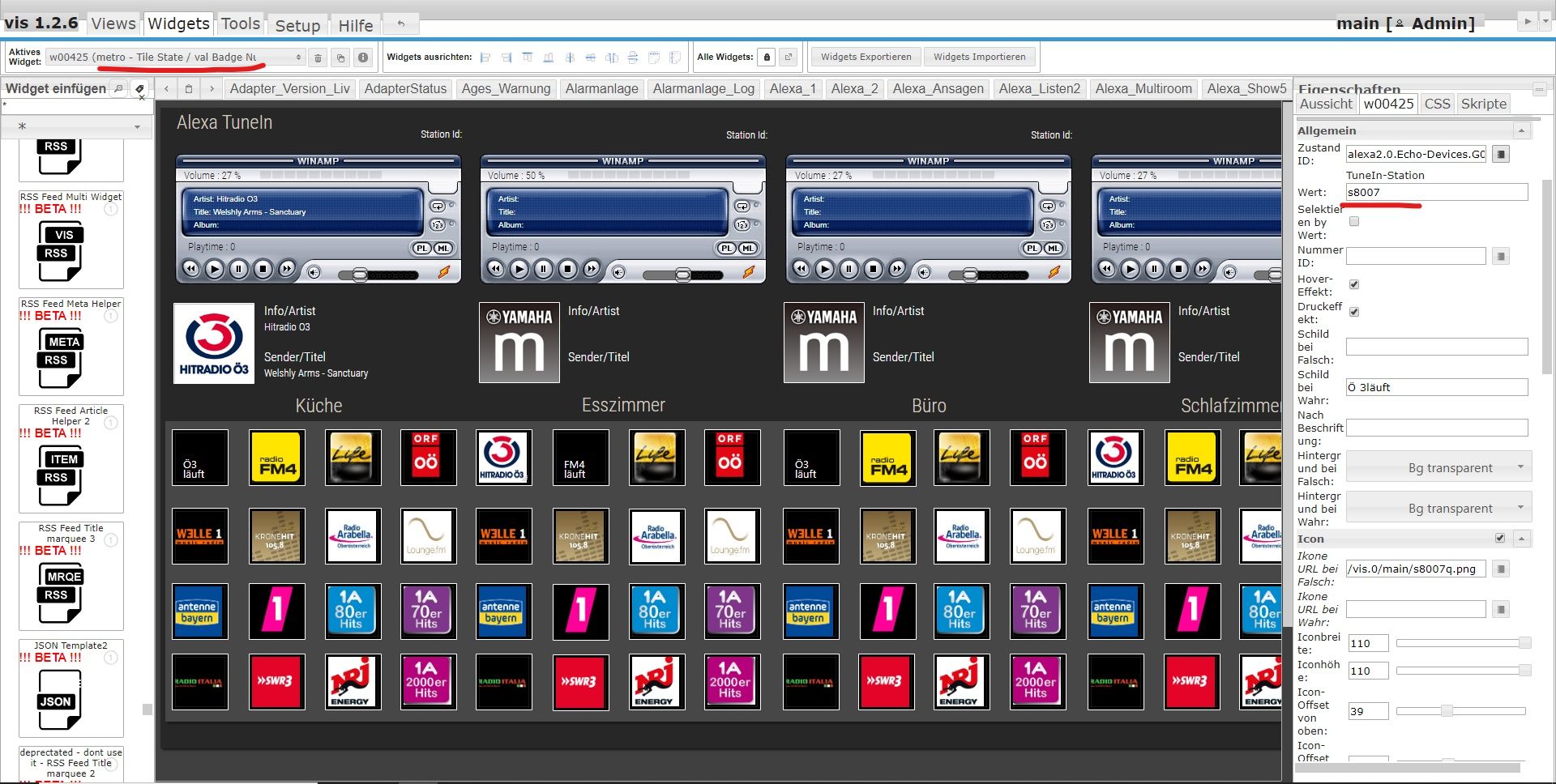The width and height of the screenshot is (1556, 784).
Task: Toggle PL button on Küche player
Action: pos(422,248)
